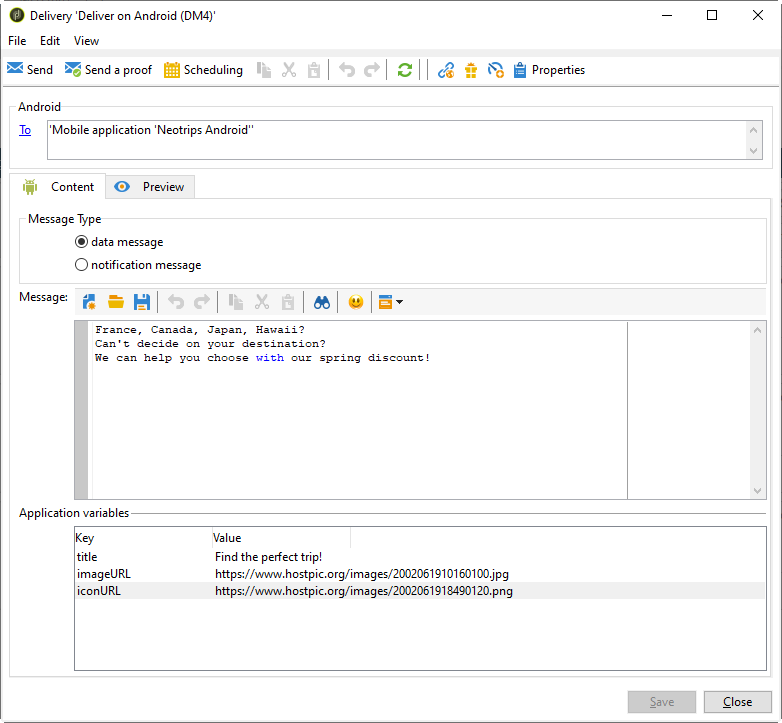Open the File menu
The width and height of the screenshot is (782, 723).
pyautogui.click(x=17, y=41)
